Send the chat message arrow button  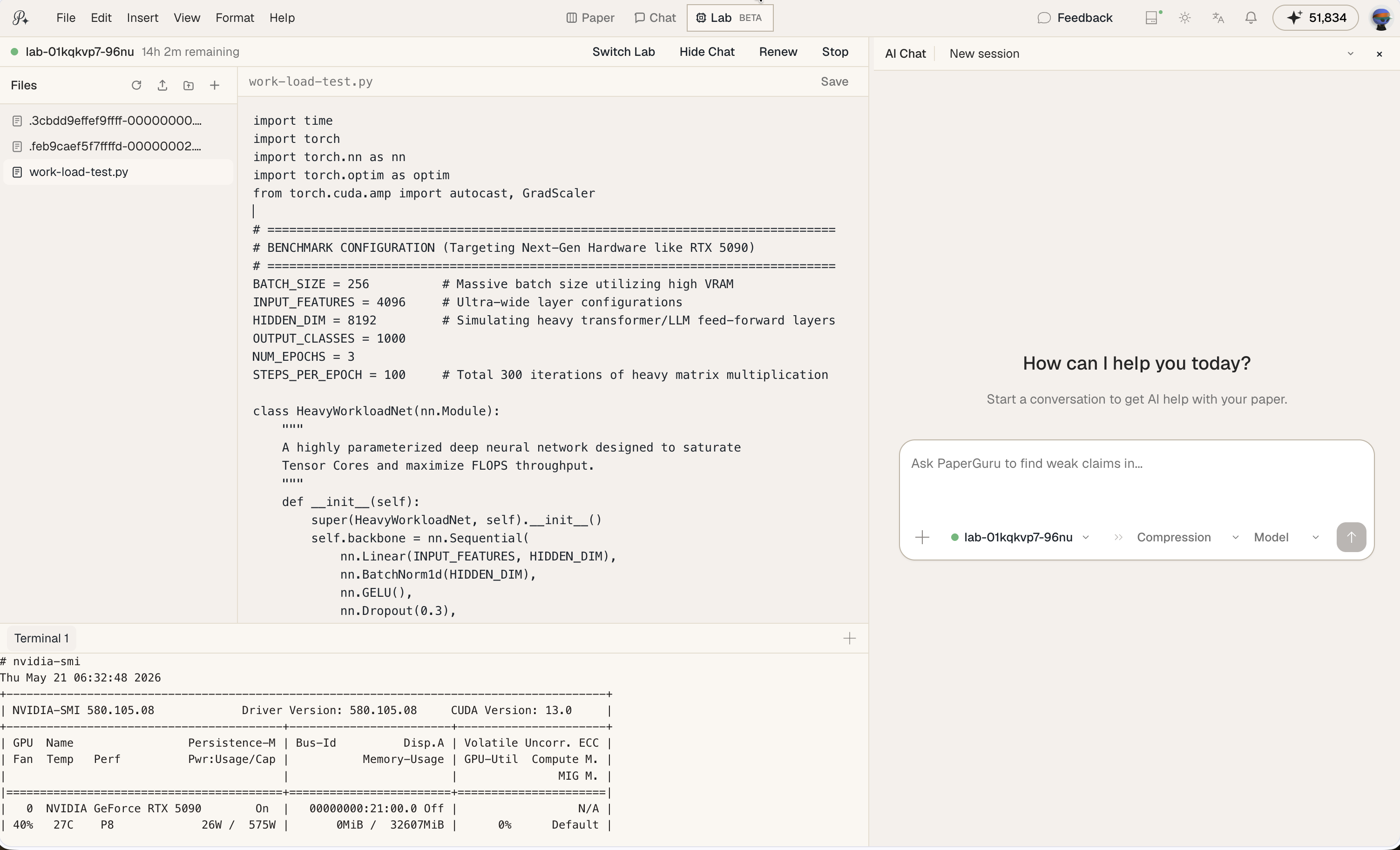[1351, 538]
